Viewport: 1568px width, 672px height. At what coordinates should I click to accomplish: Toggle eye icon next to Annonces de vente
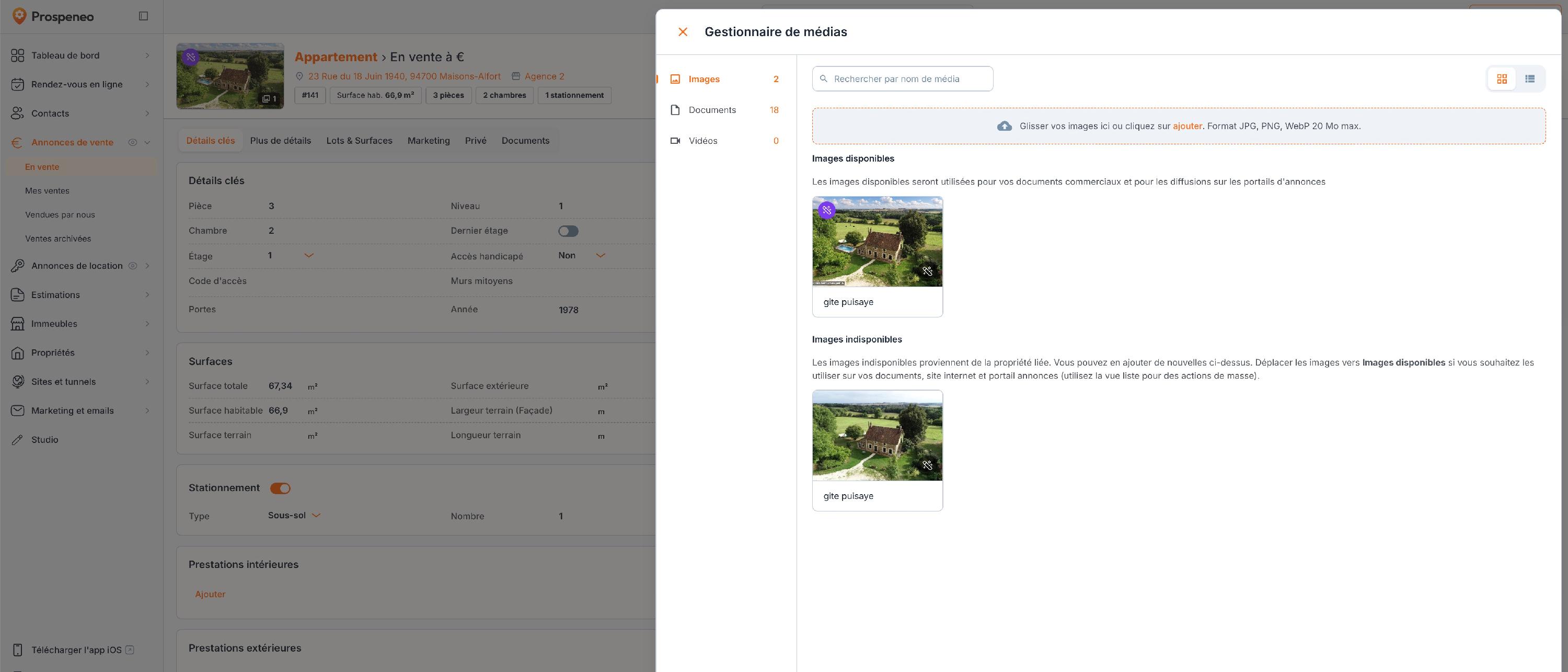(x=133, y=143)
